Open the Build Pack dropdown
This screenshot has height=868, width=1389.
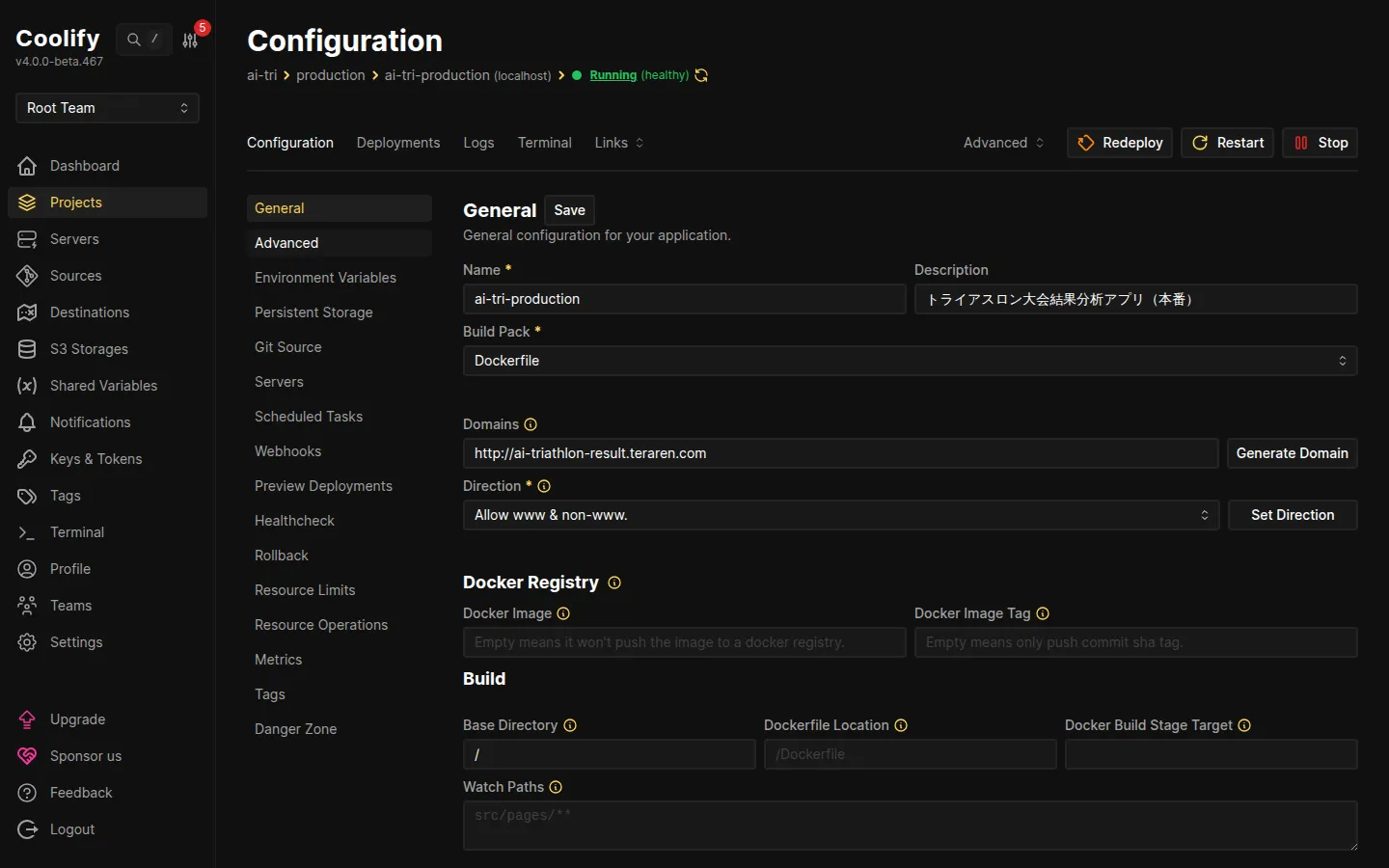pyautogui.click(x=910, y=361)
